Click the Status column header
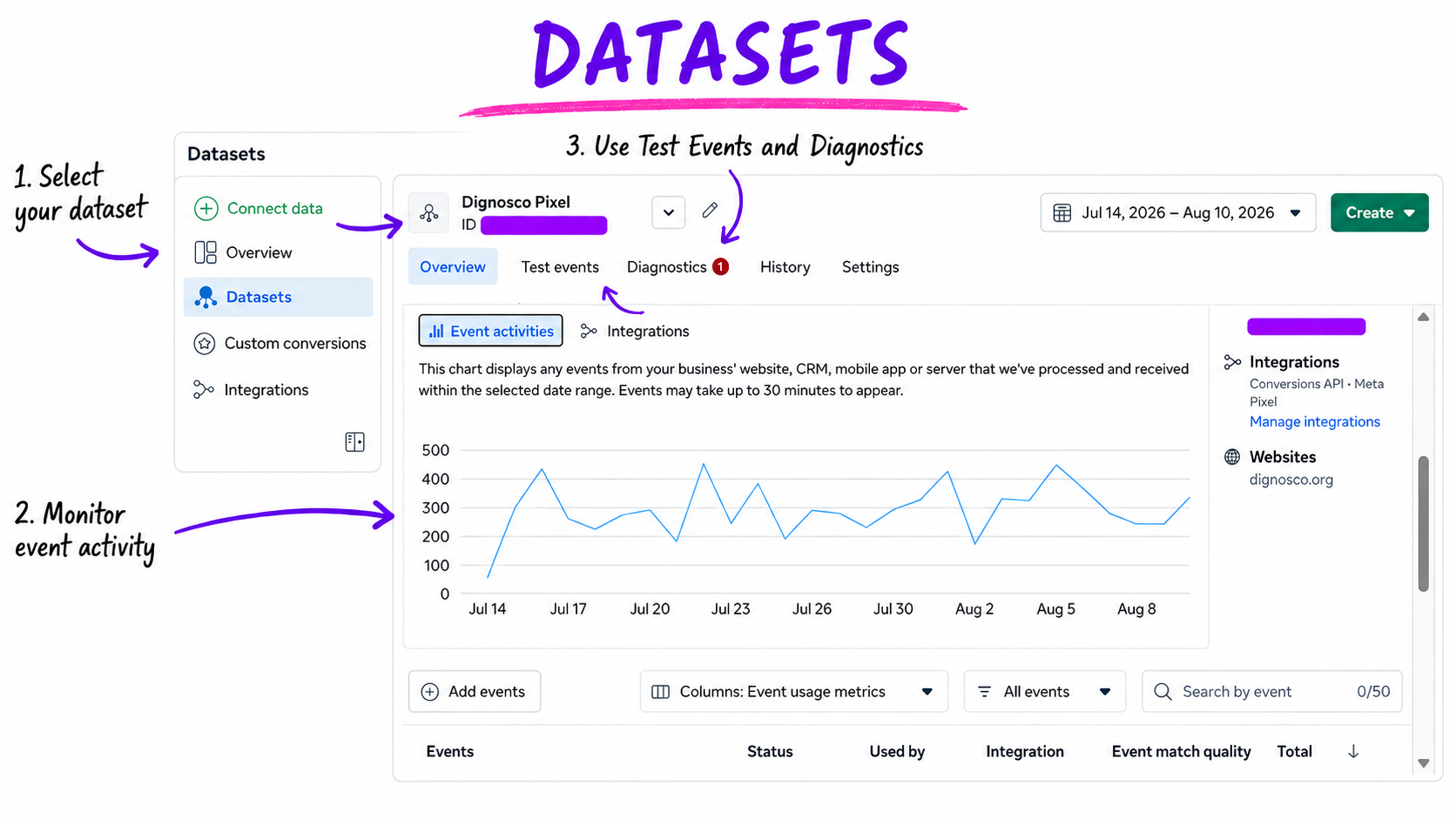 point(770,752)
